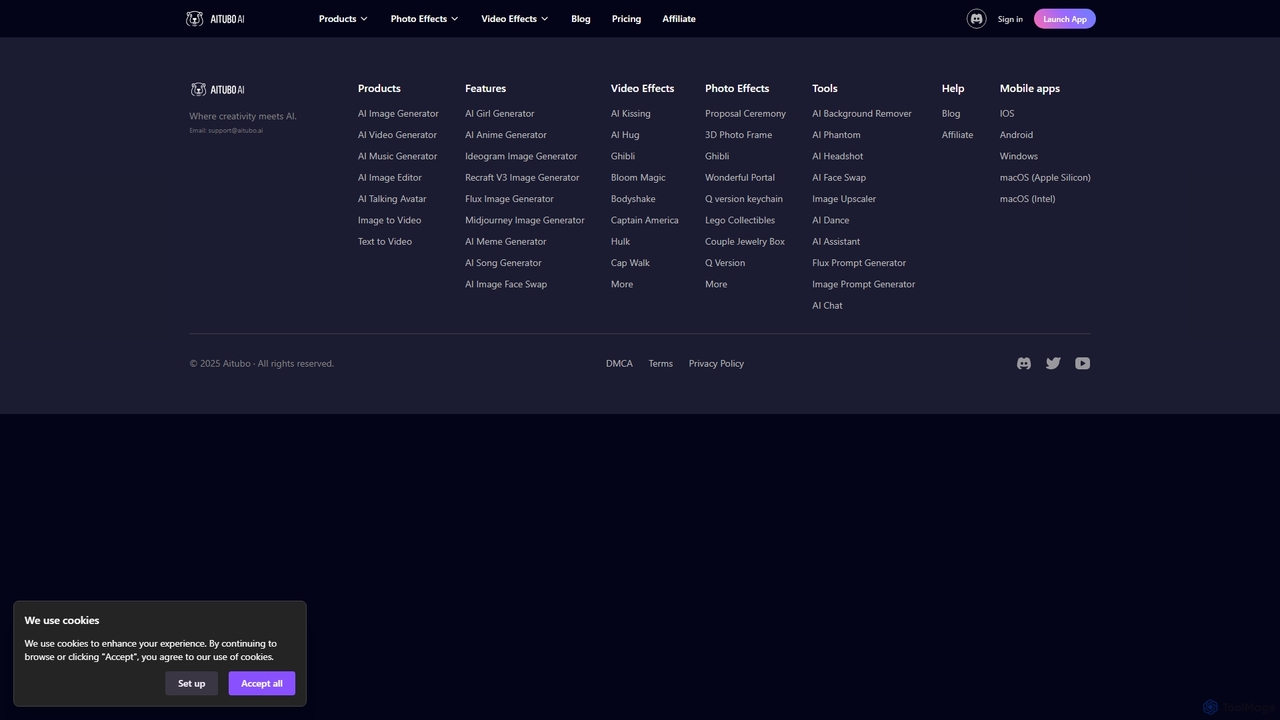Open AI Image Generator footer link
This screenshot has width=1280, height=720.
[x=398, y=114]
